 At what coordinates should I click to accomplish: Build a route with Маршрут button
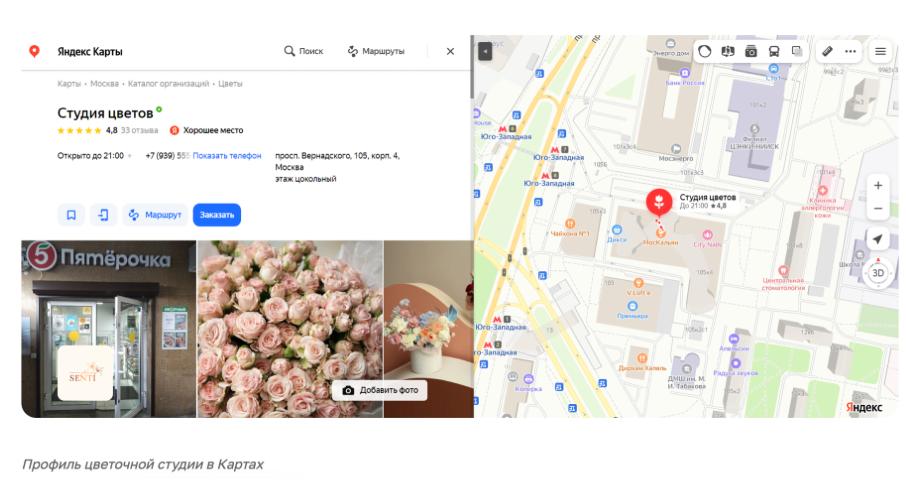(155, 215)
